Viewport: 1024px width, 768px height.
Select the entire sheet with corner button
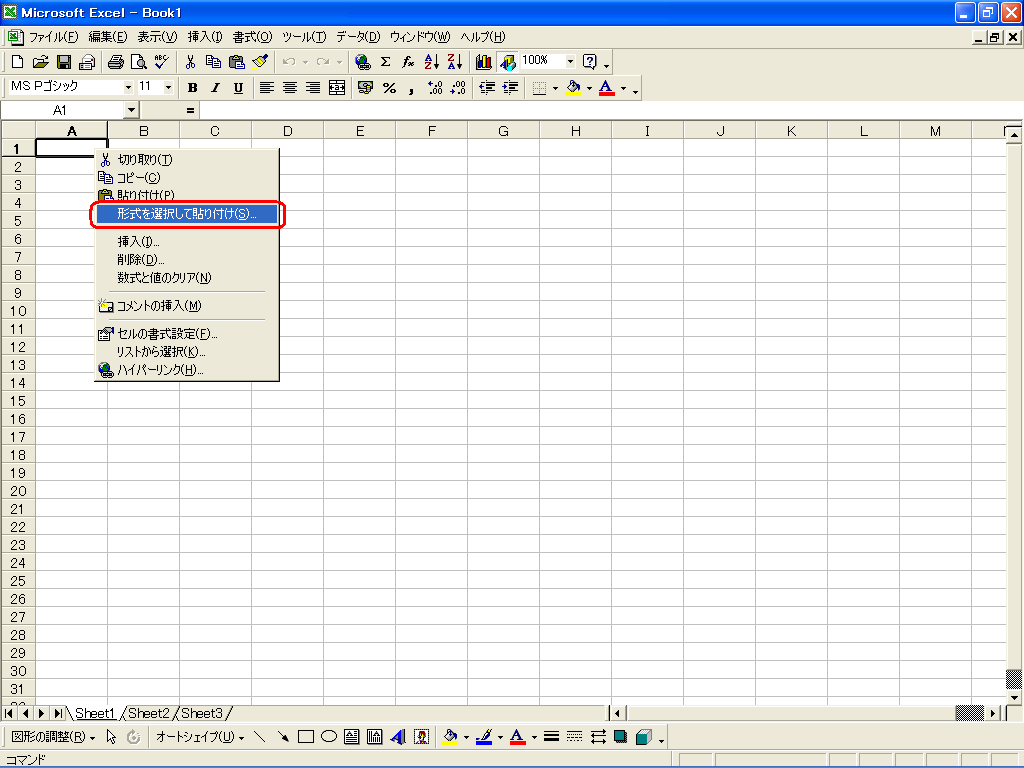(18, 131)
